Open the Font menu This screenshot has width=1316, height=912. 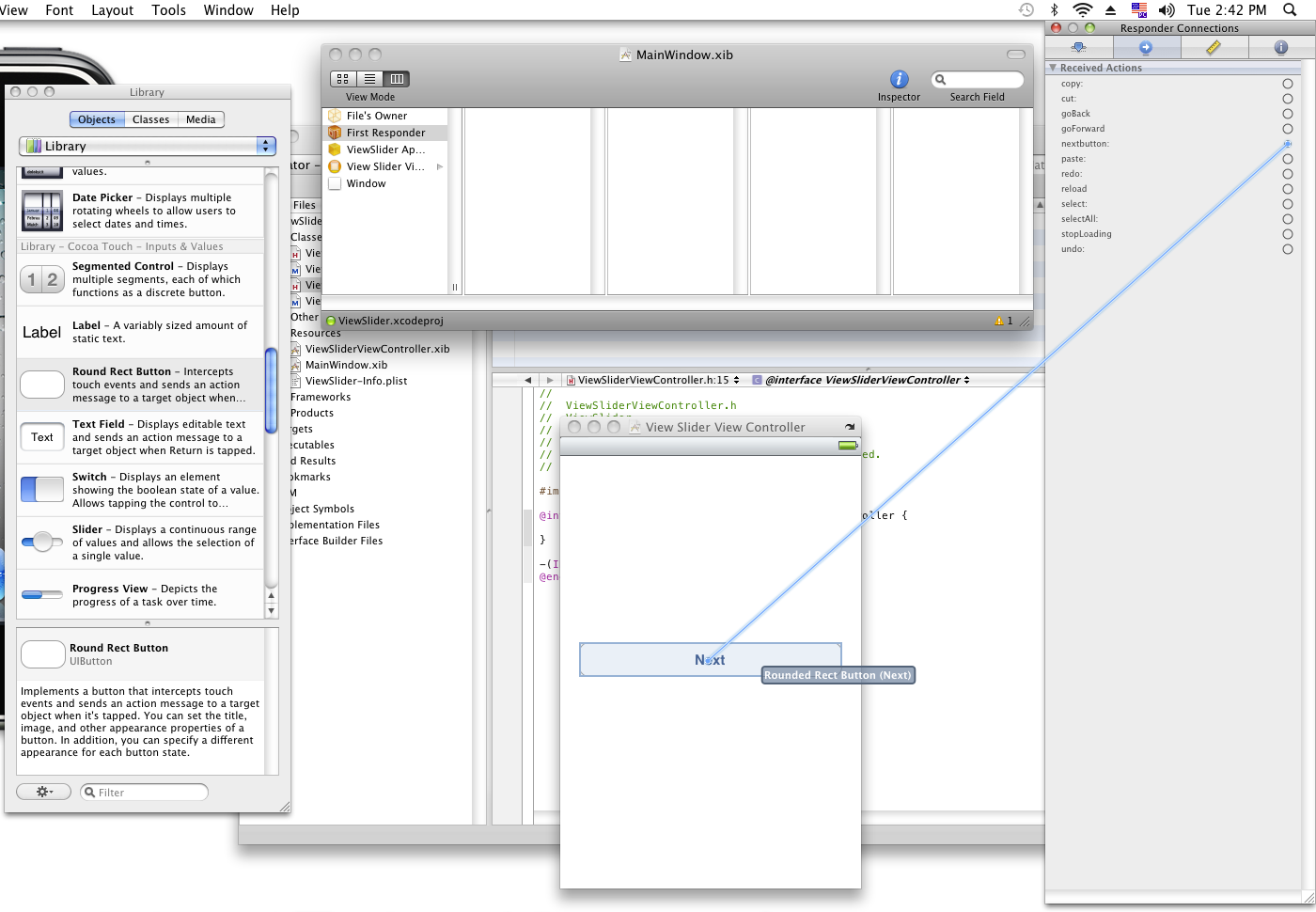click(59, 9)
